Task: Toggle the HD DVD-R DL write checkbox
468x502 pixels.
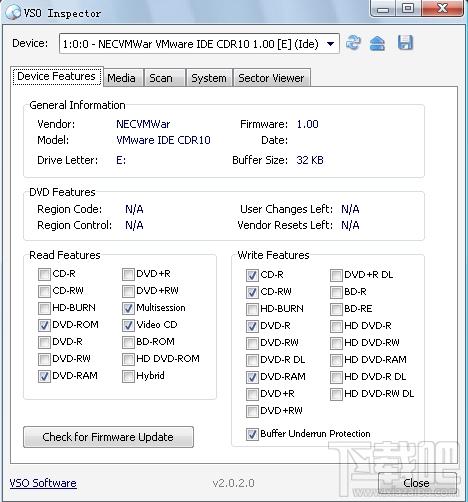Action: coord(336,377)
